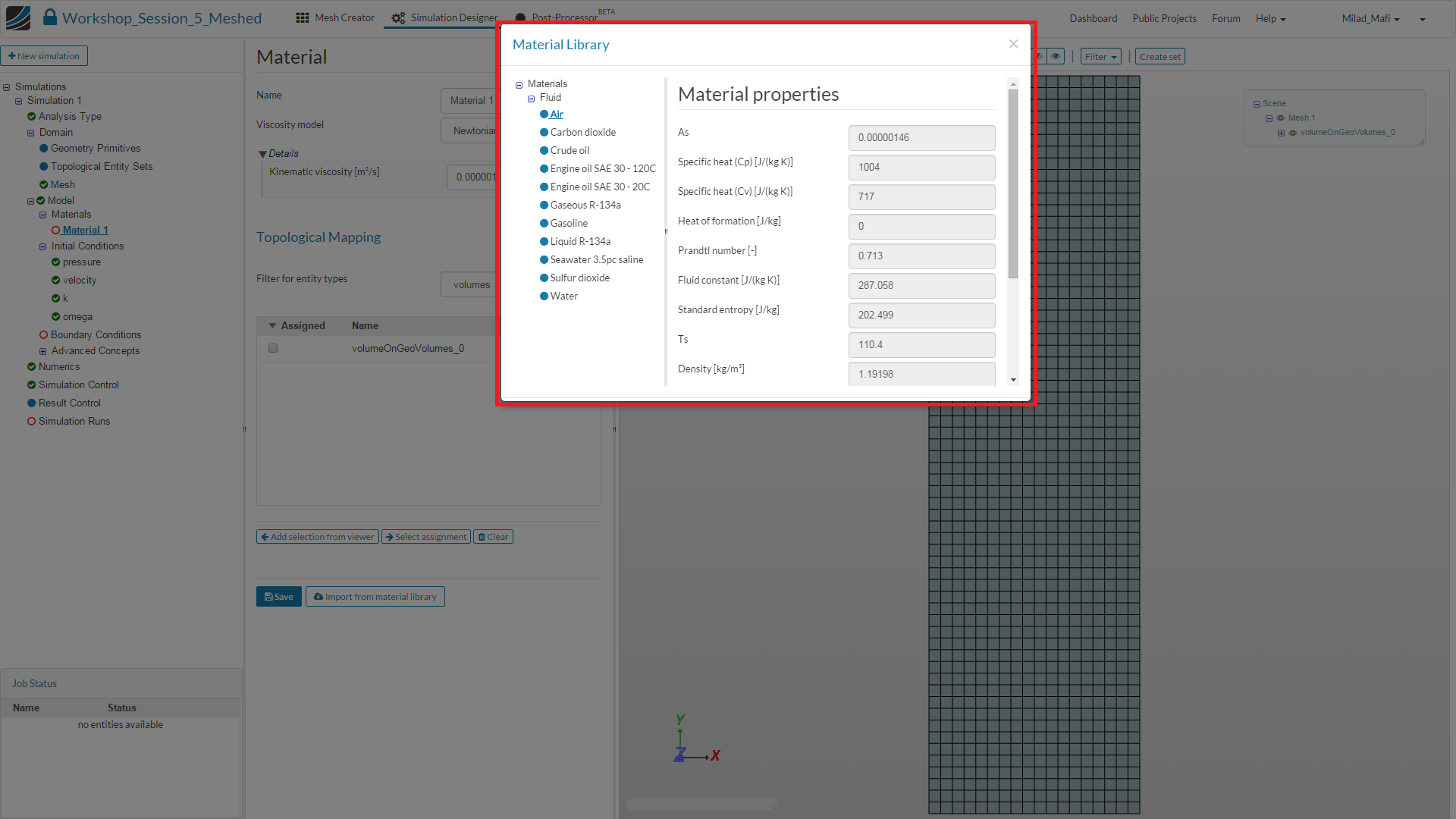Click the dot icon for Crude oil
Screen dimensions: 1456x819
pos(544,151)
